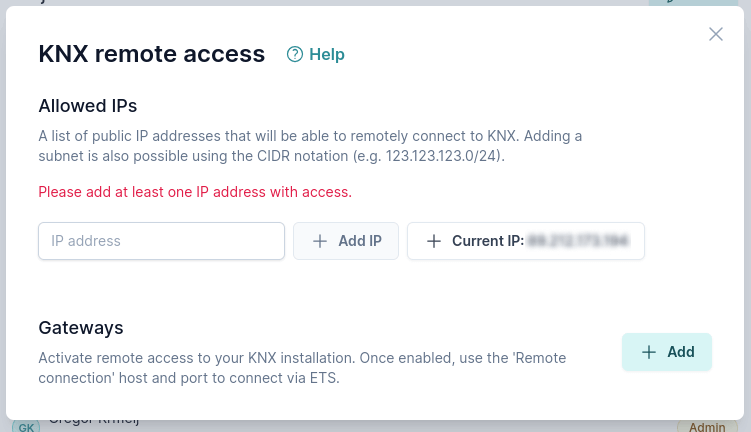Click the plus icon beside Current IP

point(434,241)
